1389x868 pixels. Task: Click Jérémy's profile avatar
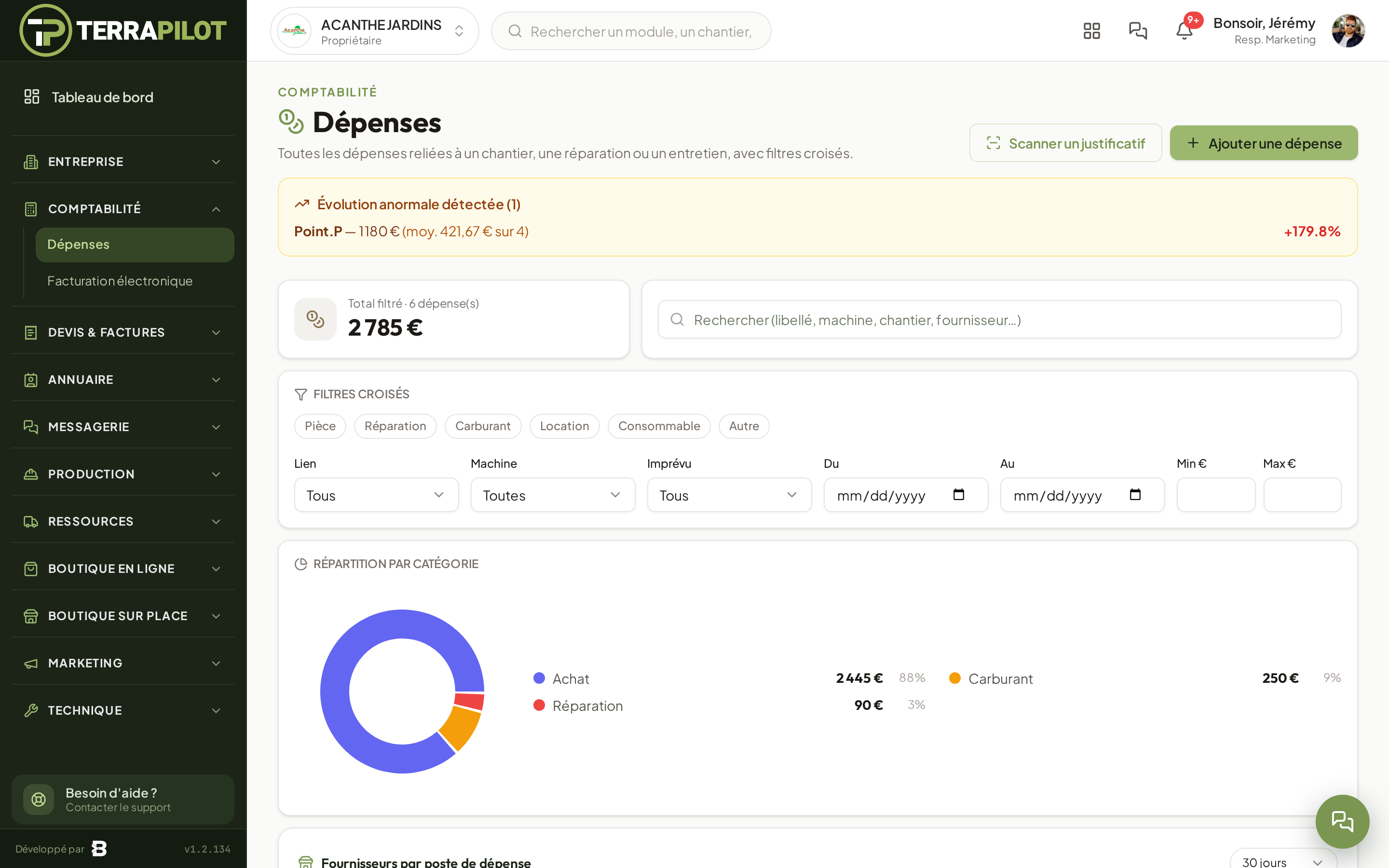[1348, 31]
